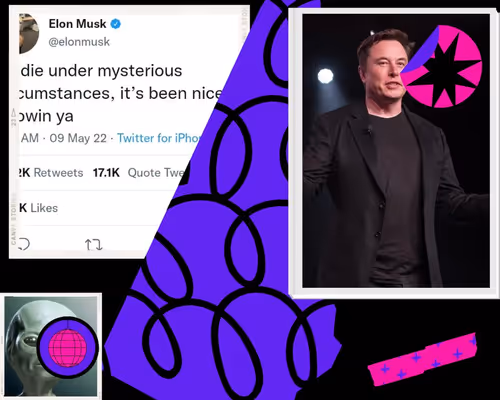Open the 17.1K Quote Tweets list
The image size is (500, 400).
pyautogui.click(x=138, y=173)
